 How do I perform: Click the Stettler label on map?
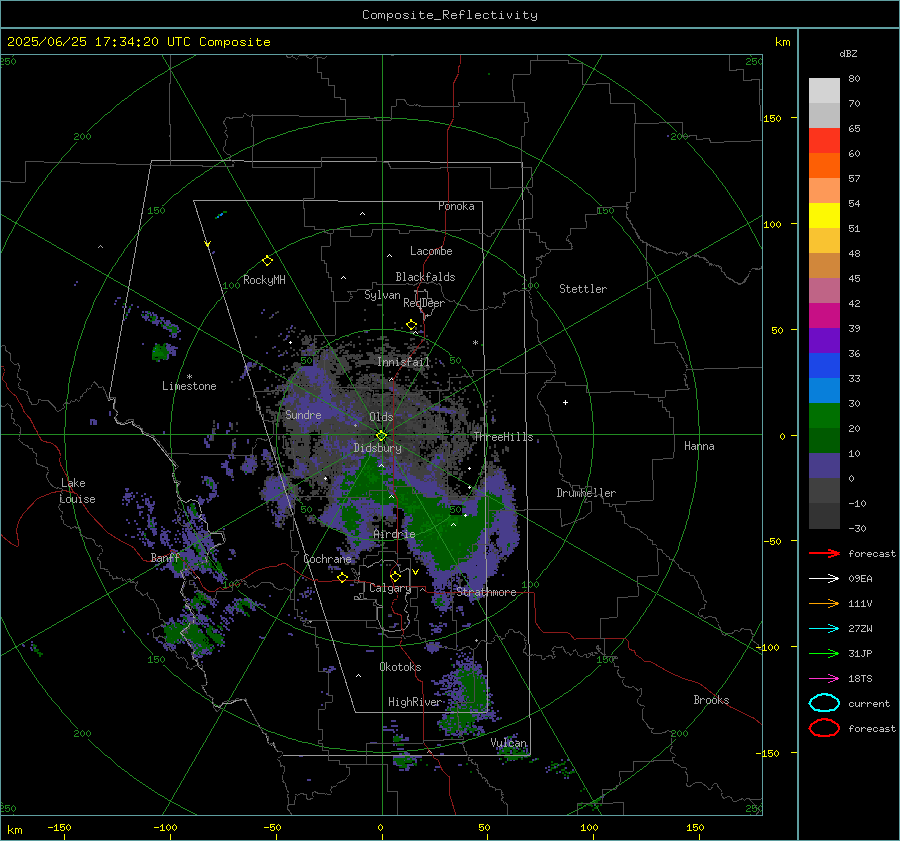click(x=583, y=289)
